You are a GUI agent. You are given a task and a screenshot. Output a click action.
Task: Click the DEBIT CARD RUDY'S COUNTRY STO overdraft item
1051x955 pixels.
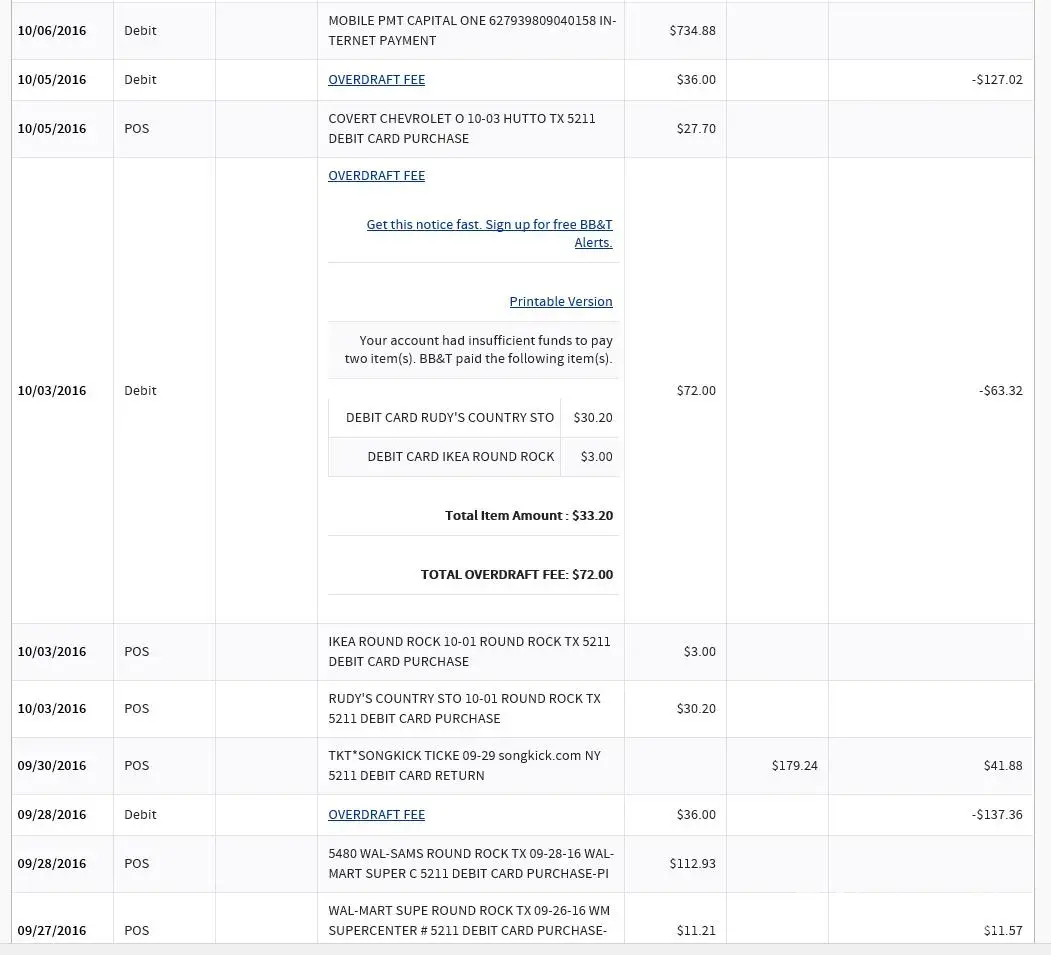coord(449,418)
